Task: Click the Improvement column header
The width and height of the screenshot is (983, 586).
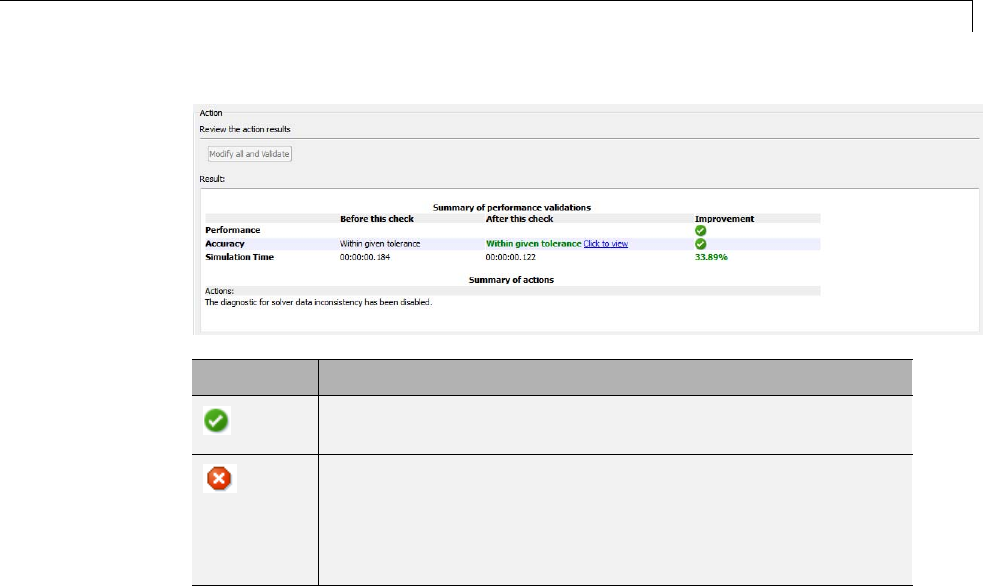Action: [x=724, y=219]
